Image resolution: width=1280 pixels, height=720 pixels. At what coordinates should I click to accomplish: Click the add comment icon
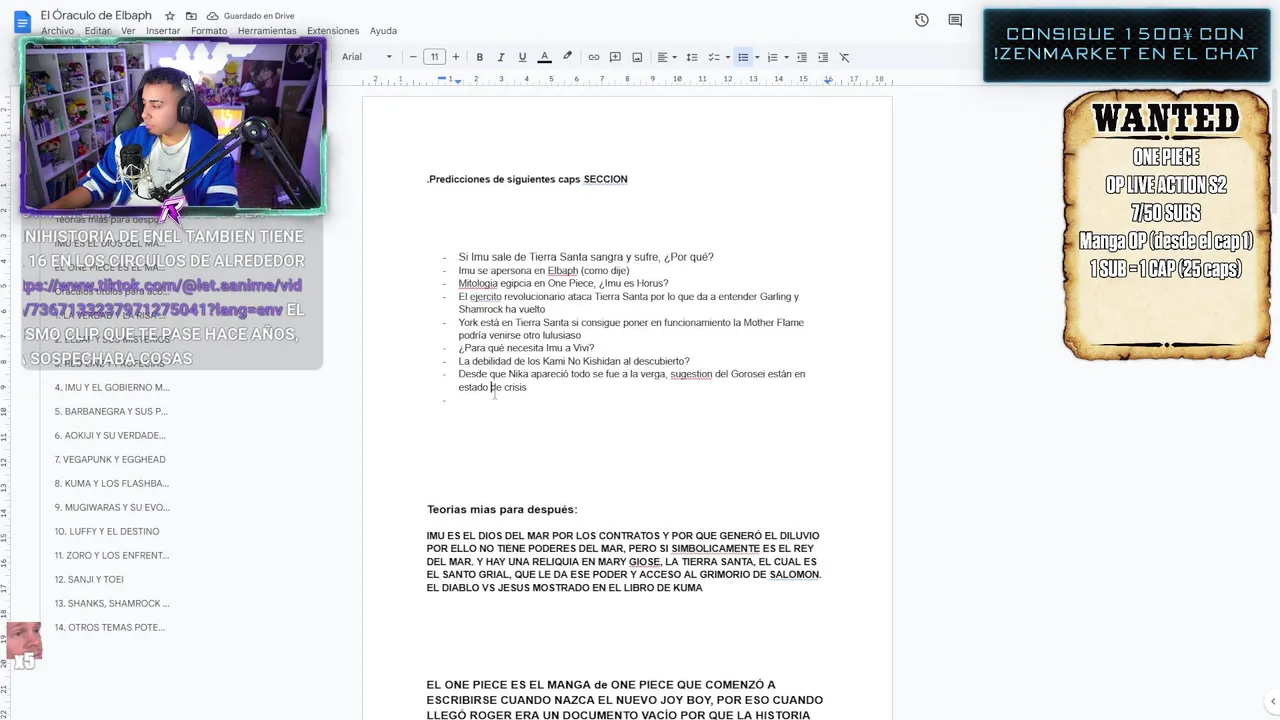[x=615, y=57]
